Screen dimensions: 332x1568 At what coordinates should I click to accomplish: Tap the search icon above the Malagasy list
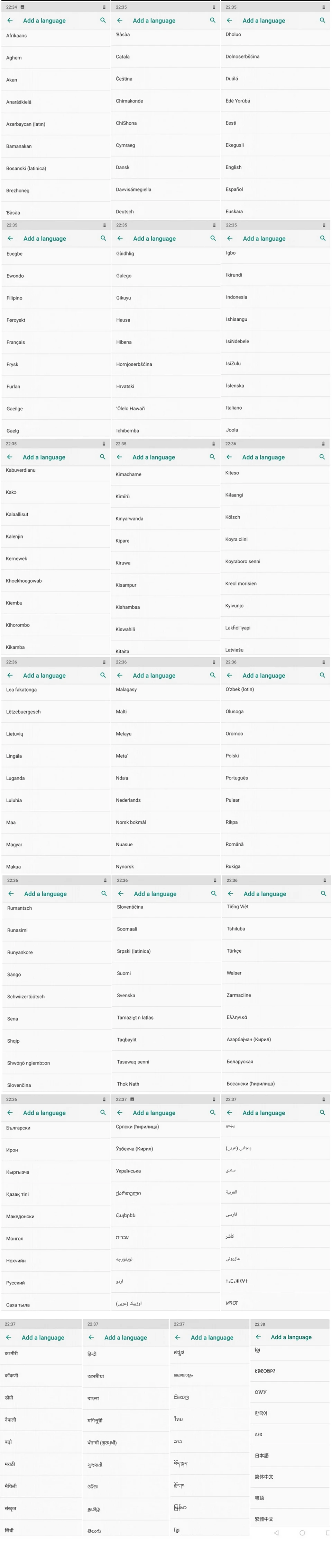pos(213,675)
